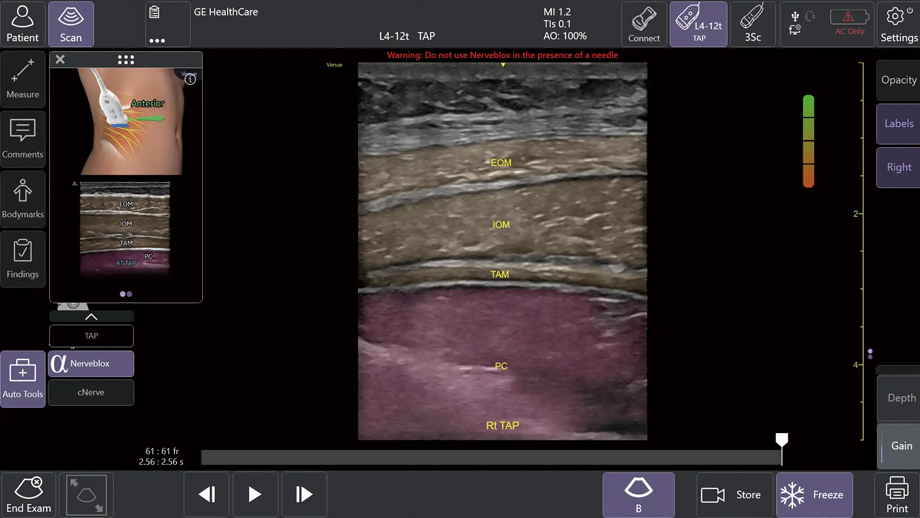The width and height of the screenshot is (920, 518).
Task: Toggle Nerveblox auto tool
Action: point(91,364)
